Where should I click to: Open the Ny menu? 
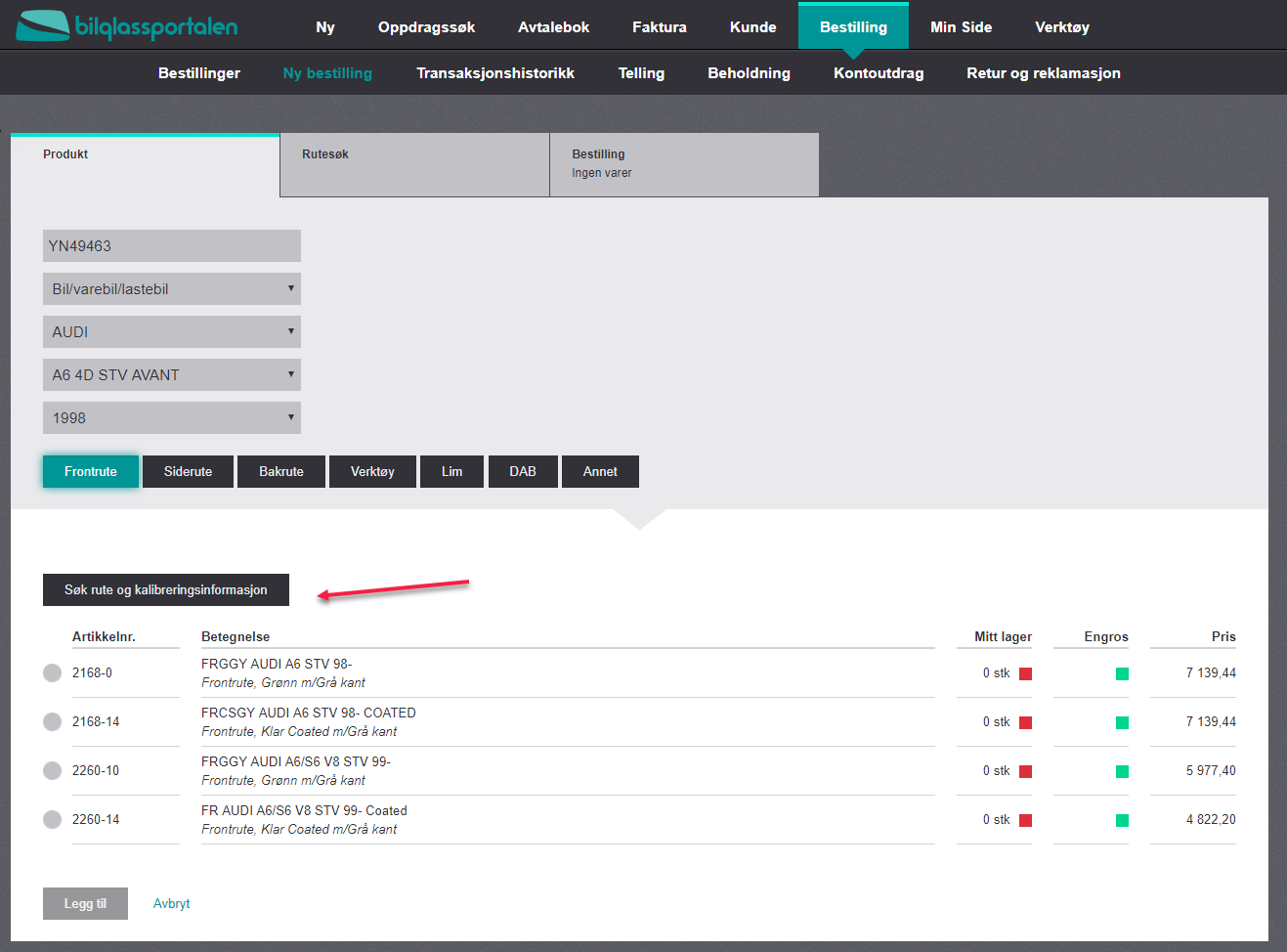(325, 27)
